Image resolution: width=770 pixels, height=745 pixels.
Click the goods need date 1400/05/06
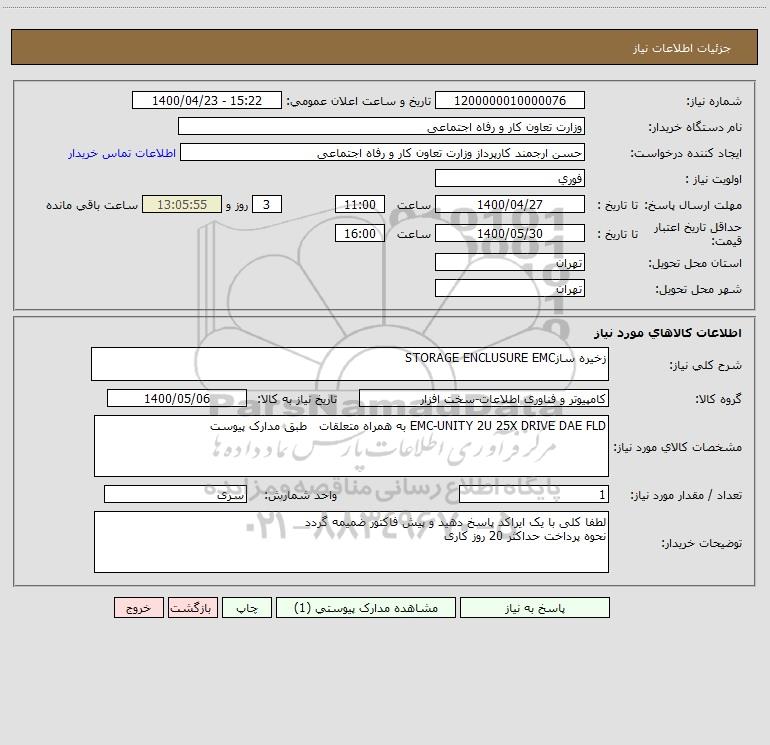point(177,398)
